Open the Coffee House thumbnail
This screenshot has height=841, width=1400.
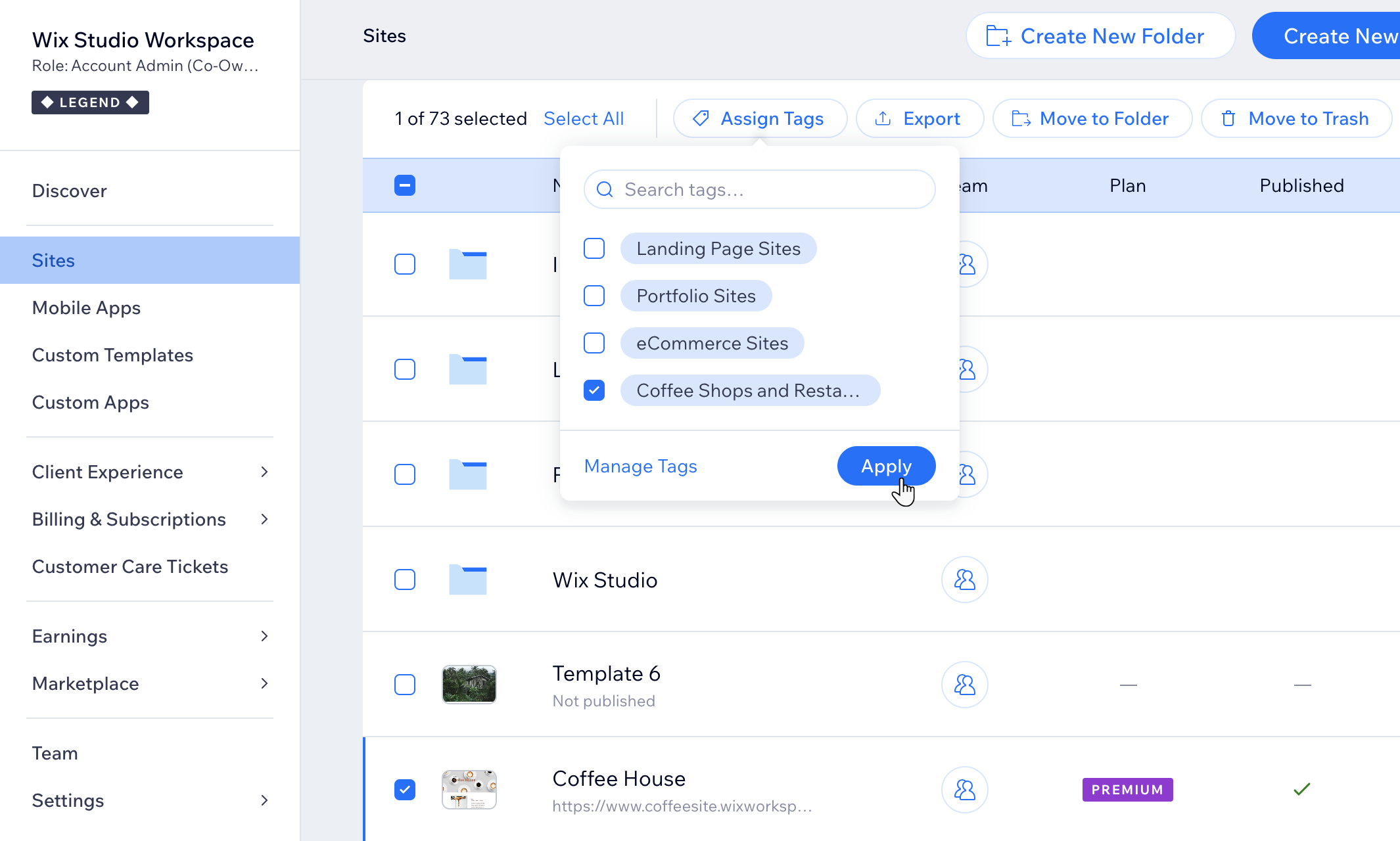pos(469,790)
